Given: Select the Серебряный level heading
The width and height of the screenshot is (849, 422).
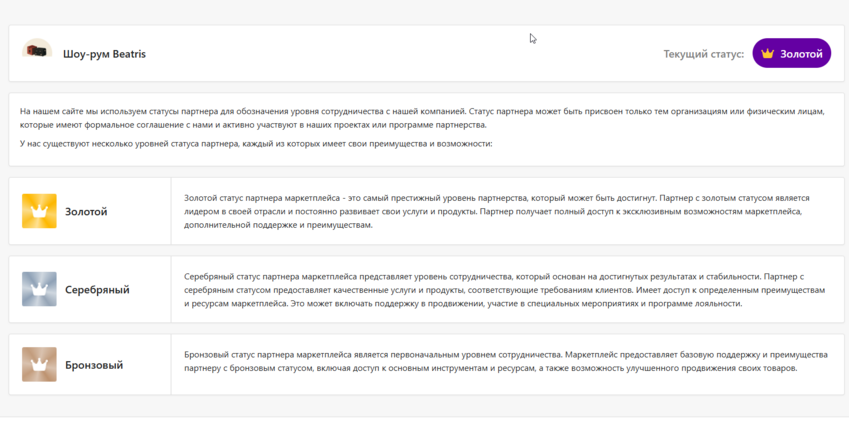Looking at the screenshot, I should [x=97, y=290].
